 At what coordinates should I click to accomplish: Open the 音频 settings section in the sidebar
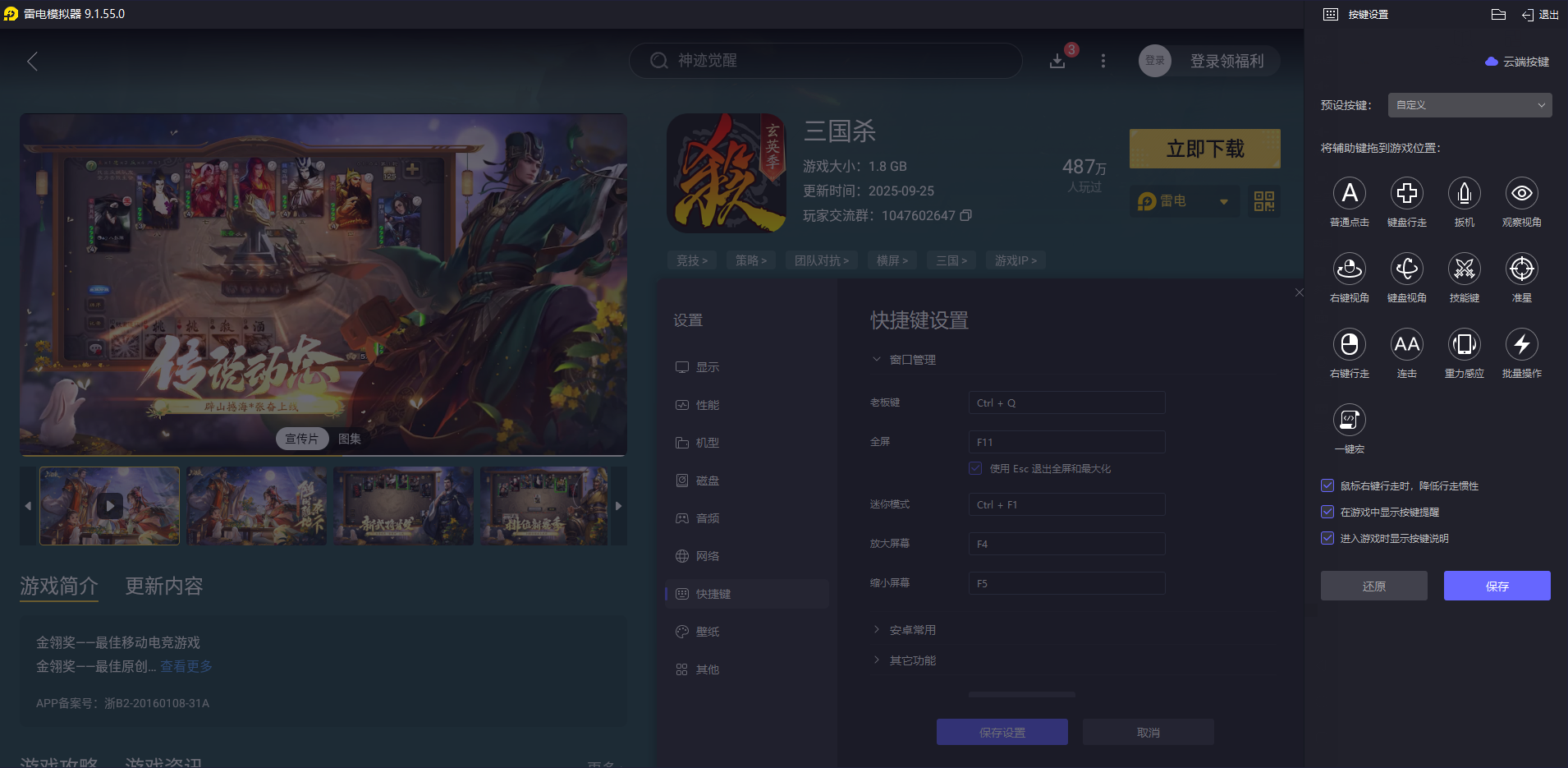[707, 517]
